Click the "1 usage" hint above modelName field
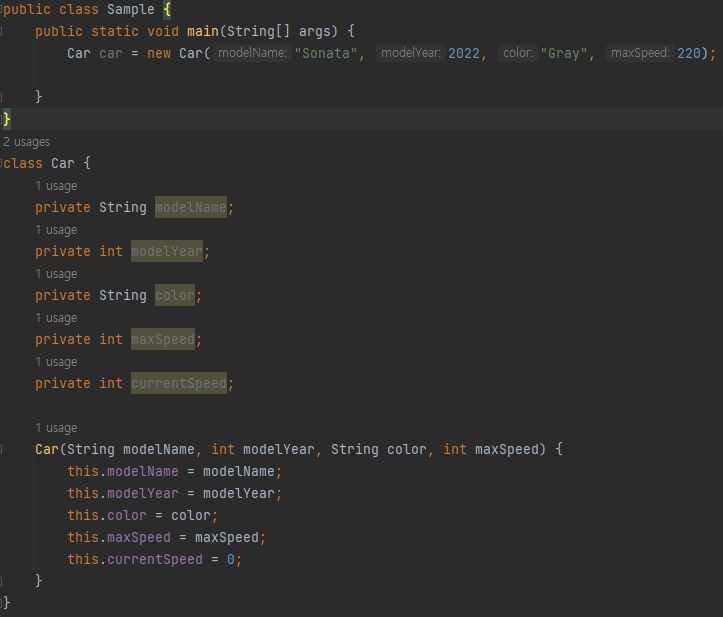723x617 pixels. pos(56,186)
